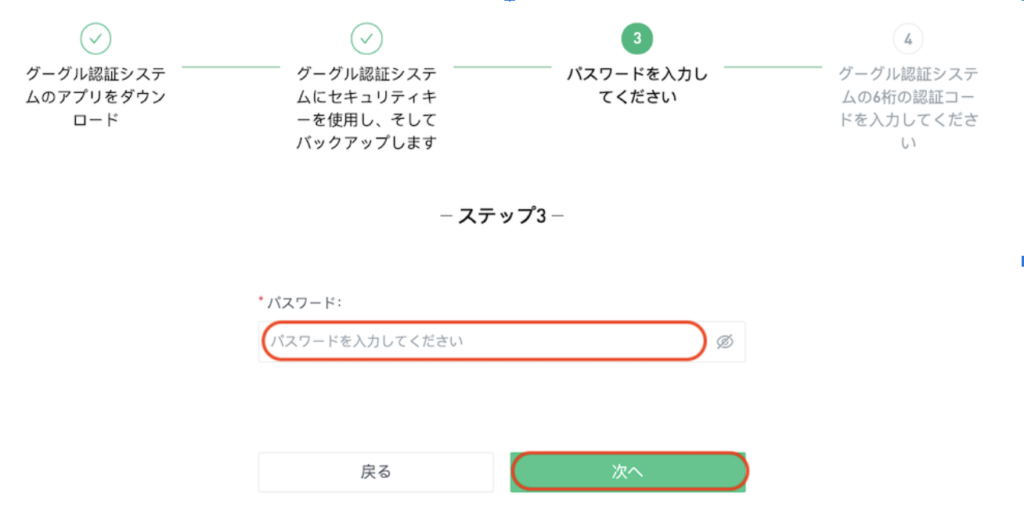Click the red required asterisk by パスワード
1024x521 pixels.
point(261,301)
